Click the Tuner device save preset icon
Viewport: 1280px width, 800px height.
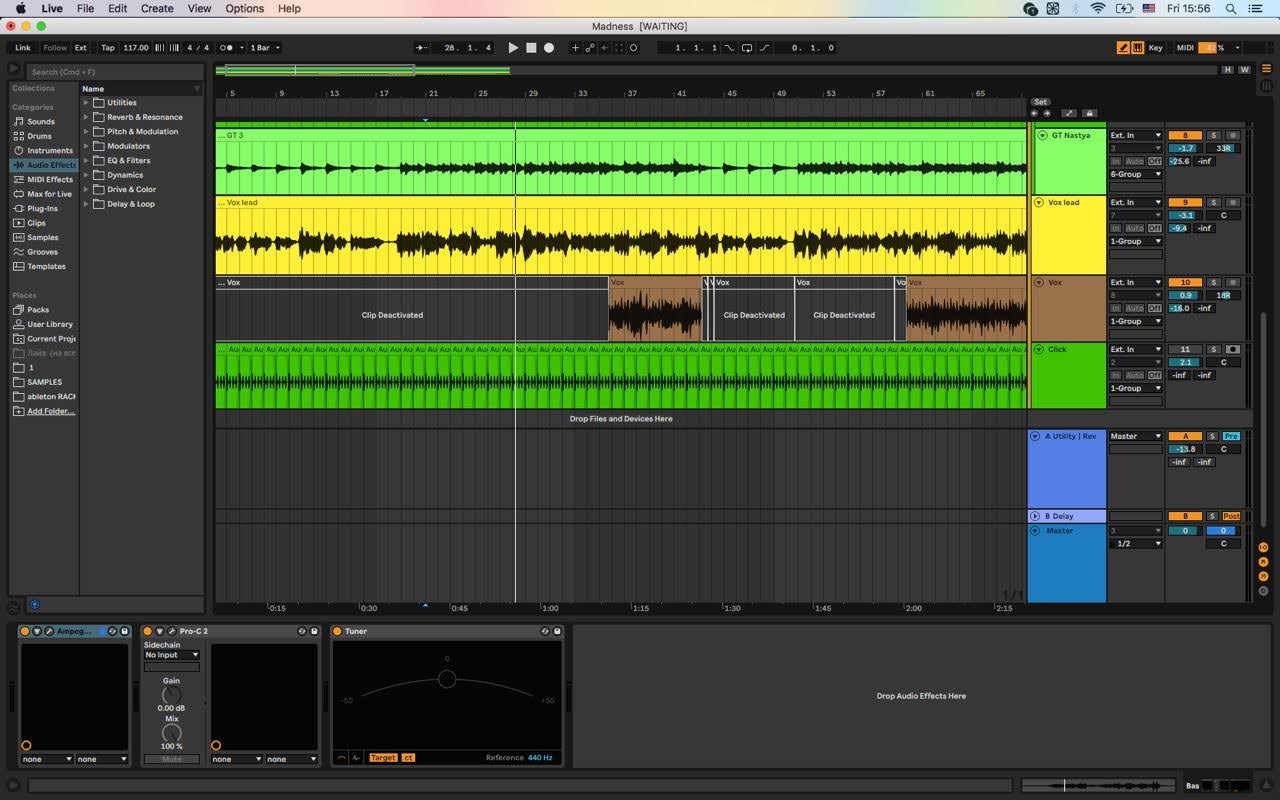coord(558,631)
